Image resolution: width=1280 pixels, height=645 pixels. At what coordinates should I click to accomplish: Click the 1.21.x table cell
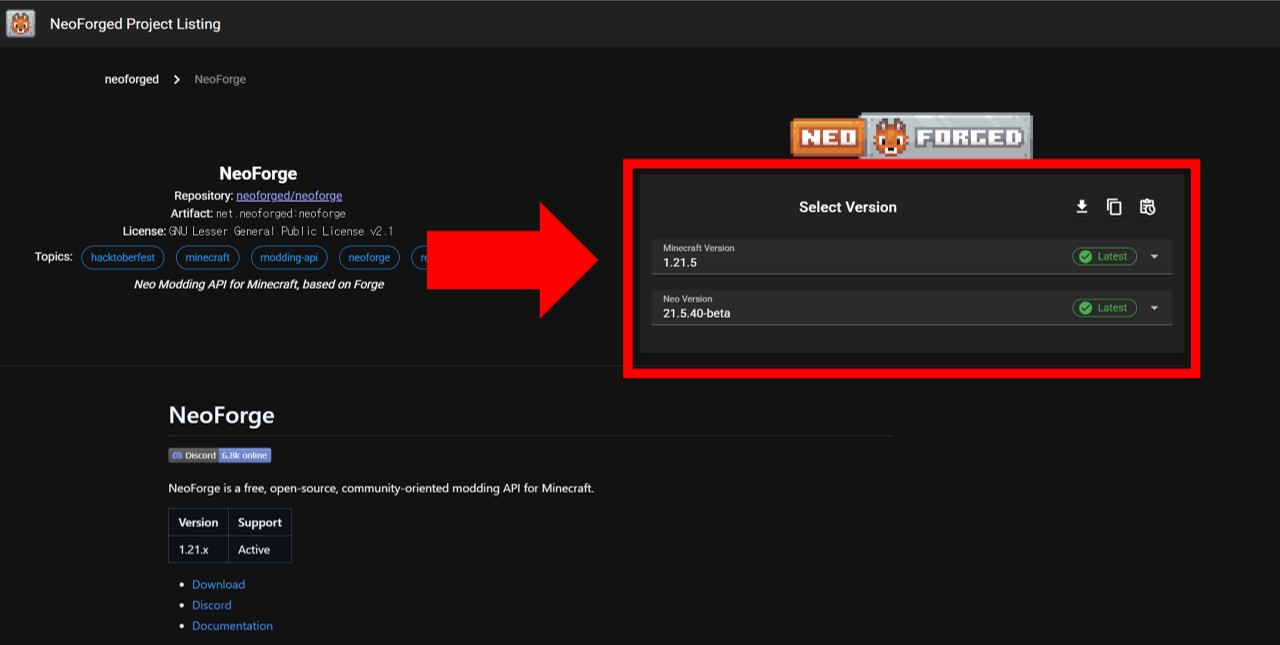[198, 550]
